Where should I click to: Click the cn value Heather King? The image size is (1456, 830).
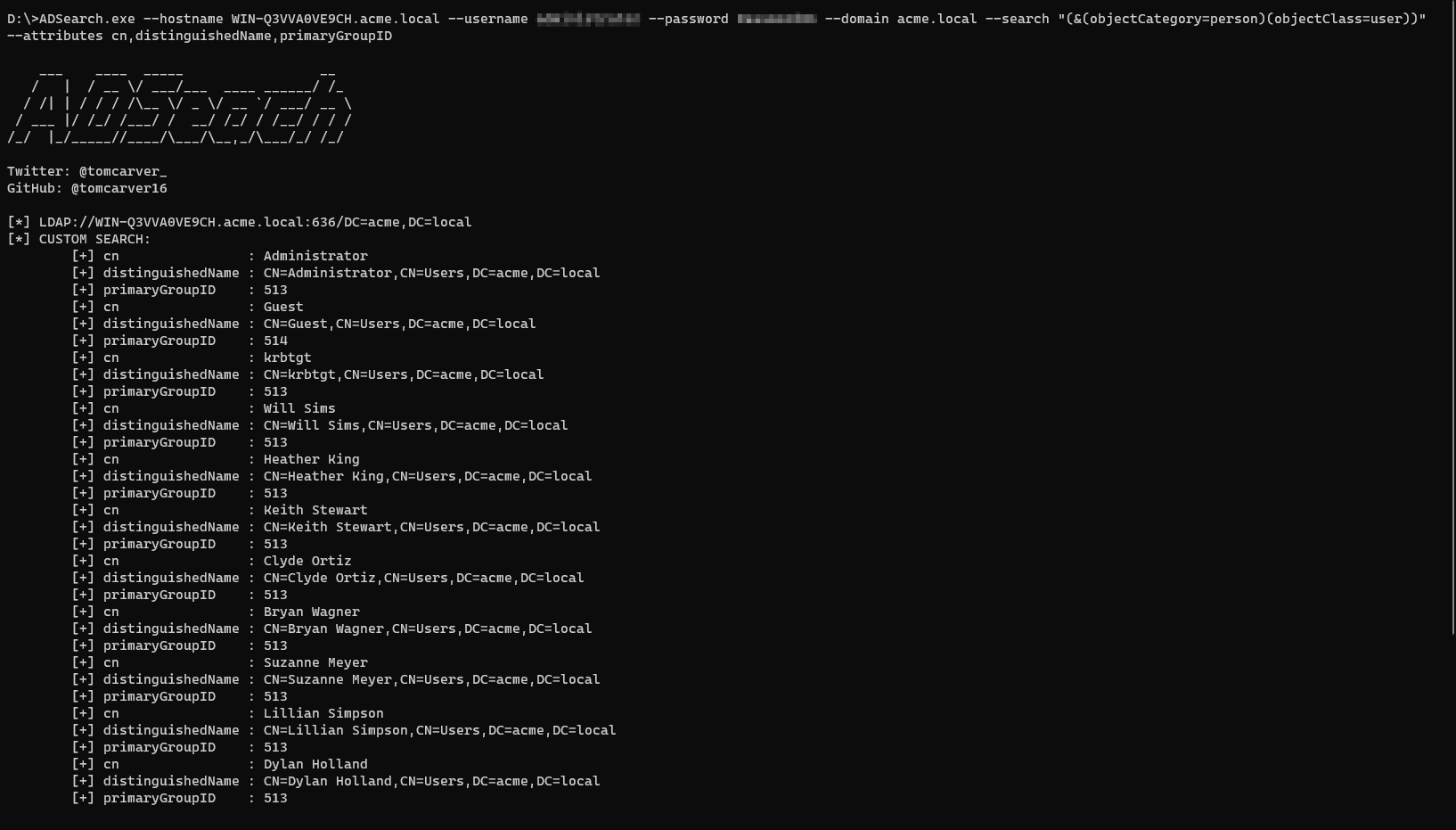coord(311,459)
